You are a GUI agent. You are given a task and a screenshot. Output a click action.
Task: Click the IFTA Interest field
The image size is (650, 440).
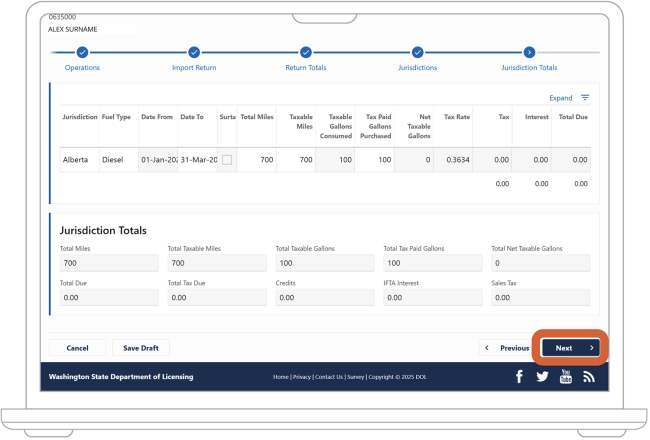click(433, 297)
